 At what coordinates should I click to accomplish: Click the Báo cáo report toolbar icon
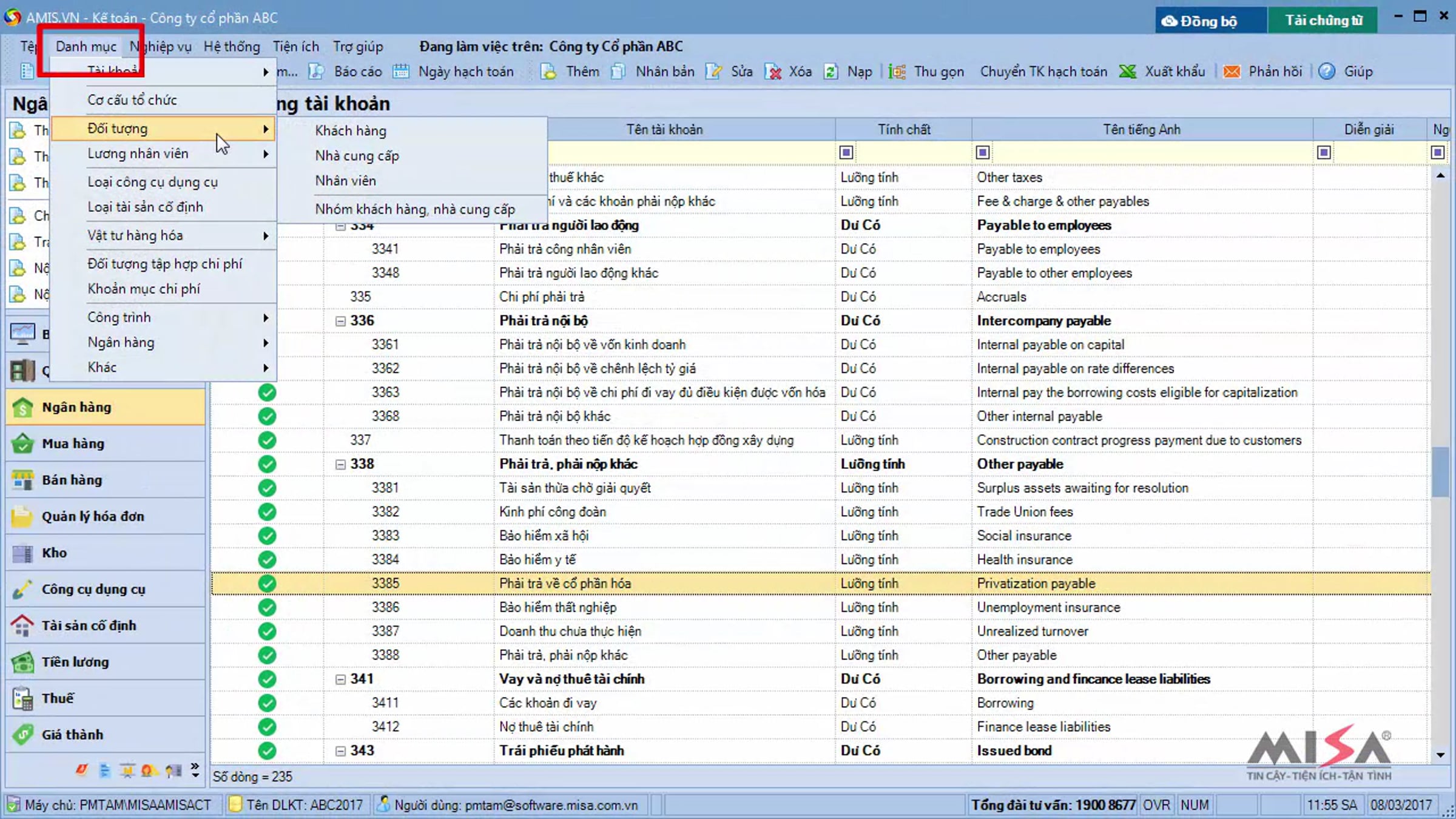(x=317, y=72)
